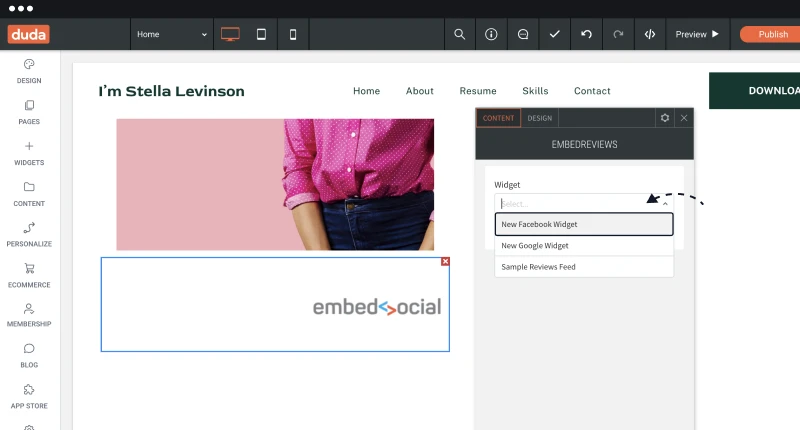Open the Home page selector dropdown
This screenshot has width=800, height=430.
point(171,34)
